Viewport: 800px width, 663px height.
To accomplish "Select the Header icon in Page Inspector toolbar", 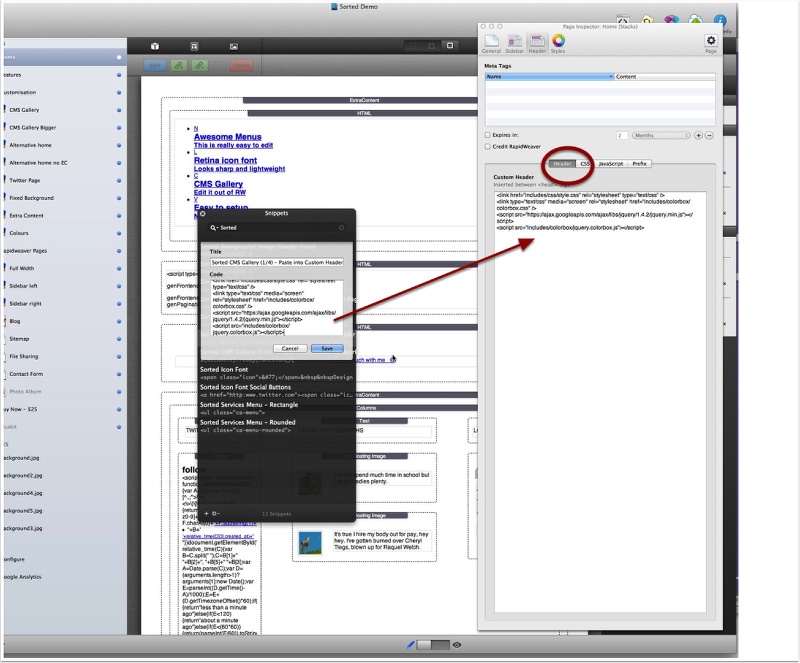I will pos(537,43).
